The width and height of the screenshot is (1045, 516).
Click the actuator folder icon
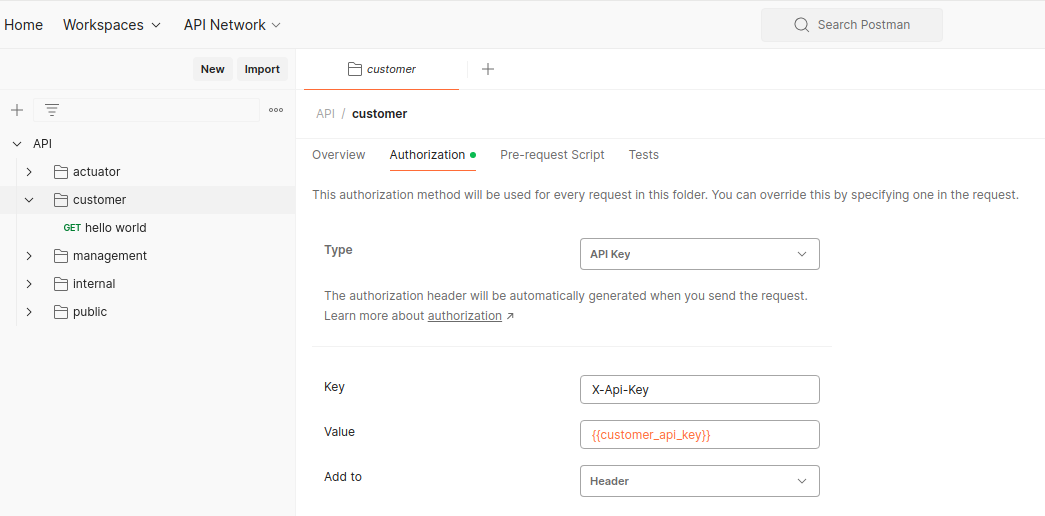coord(61,172)
